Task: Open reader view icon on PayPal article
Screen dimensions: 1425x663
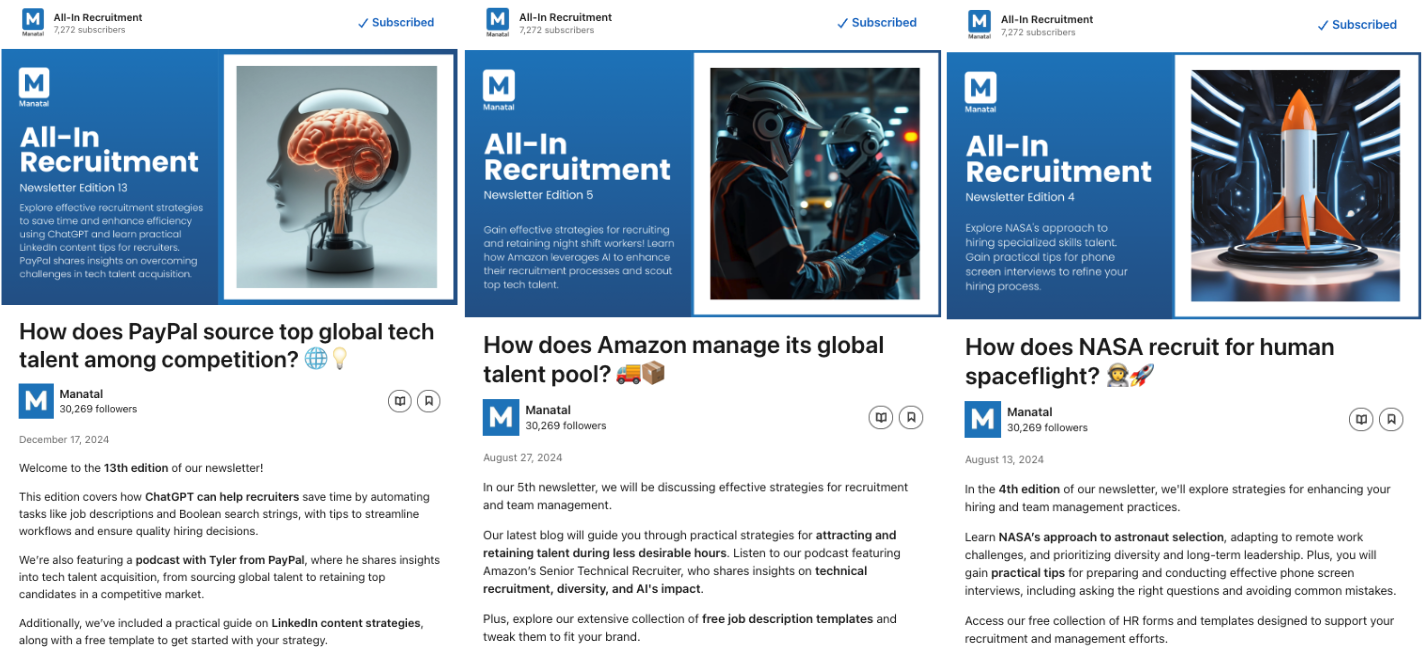Action: tap(400, 401)
